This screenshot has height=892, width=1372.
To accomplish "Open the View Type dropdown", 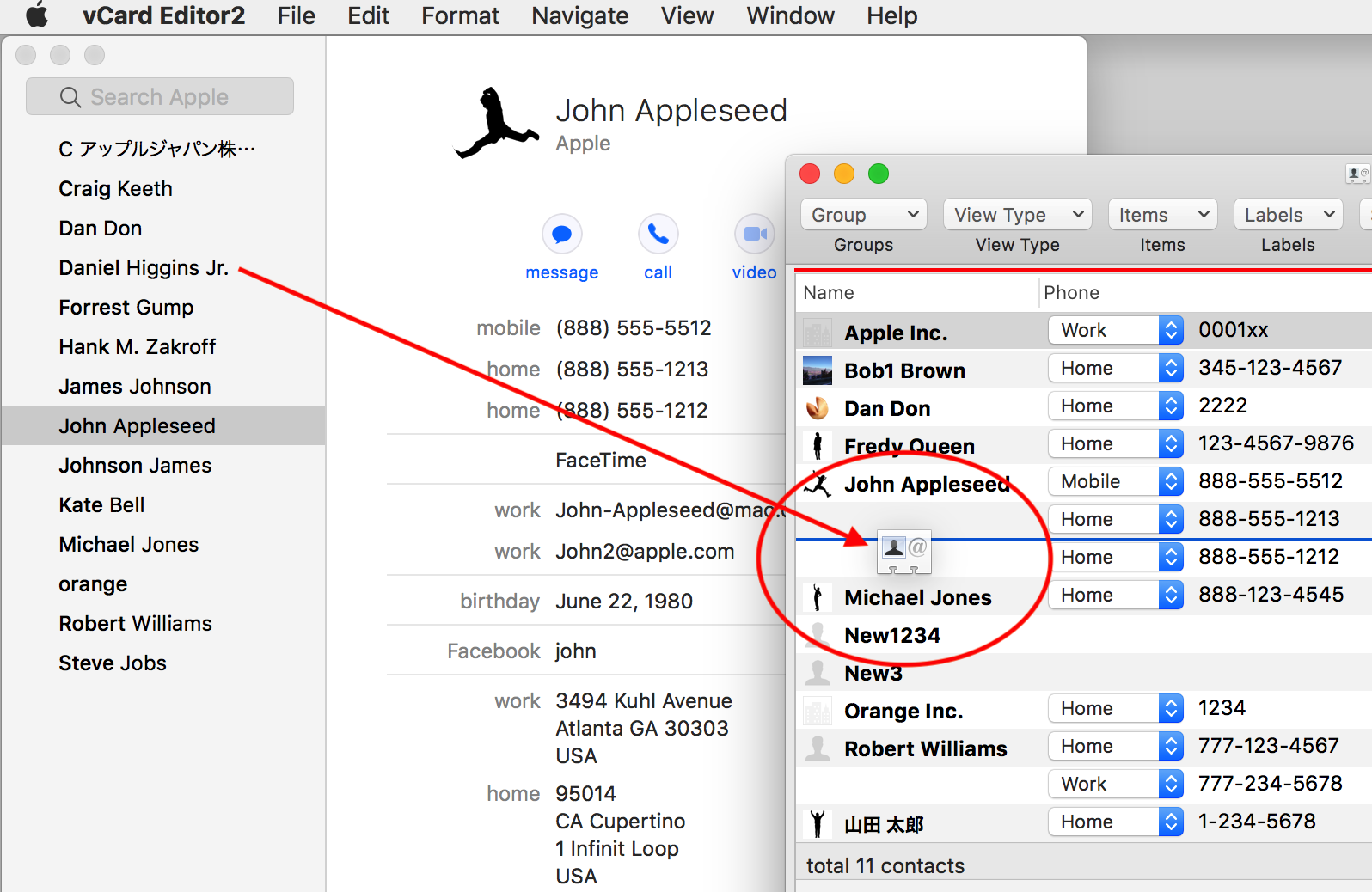I will pyautogui.click(x=1018, y=215).
